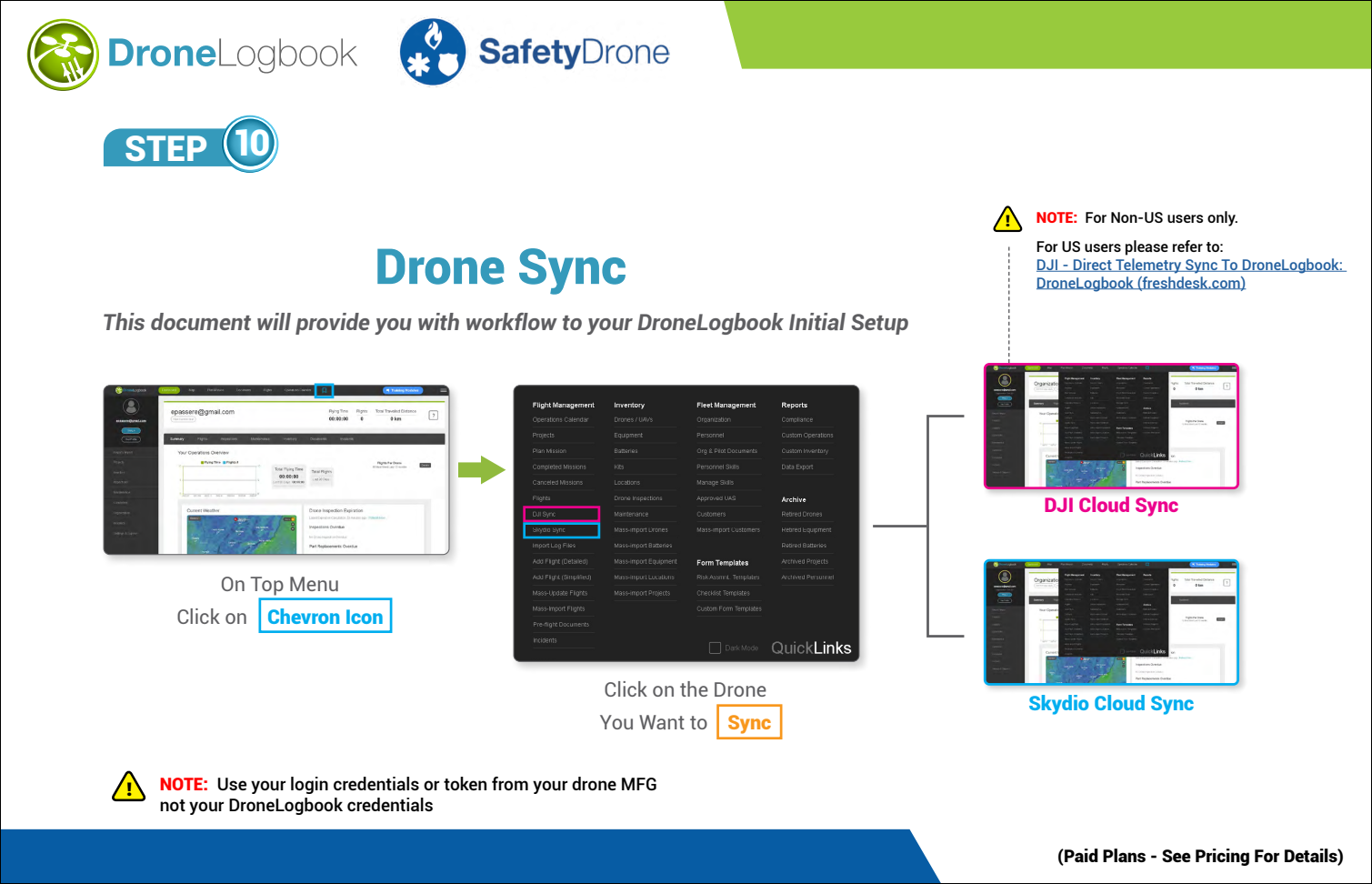
Task: Click the question mark help icon in dashboard
Action: click(434, 415)
